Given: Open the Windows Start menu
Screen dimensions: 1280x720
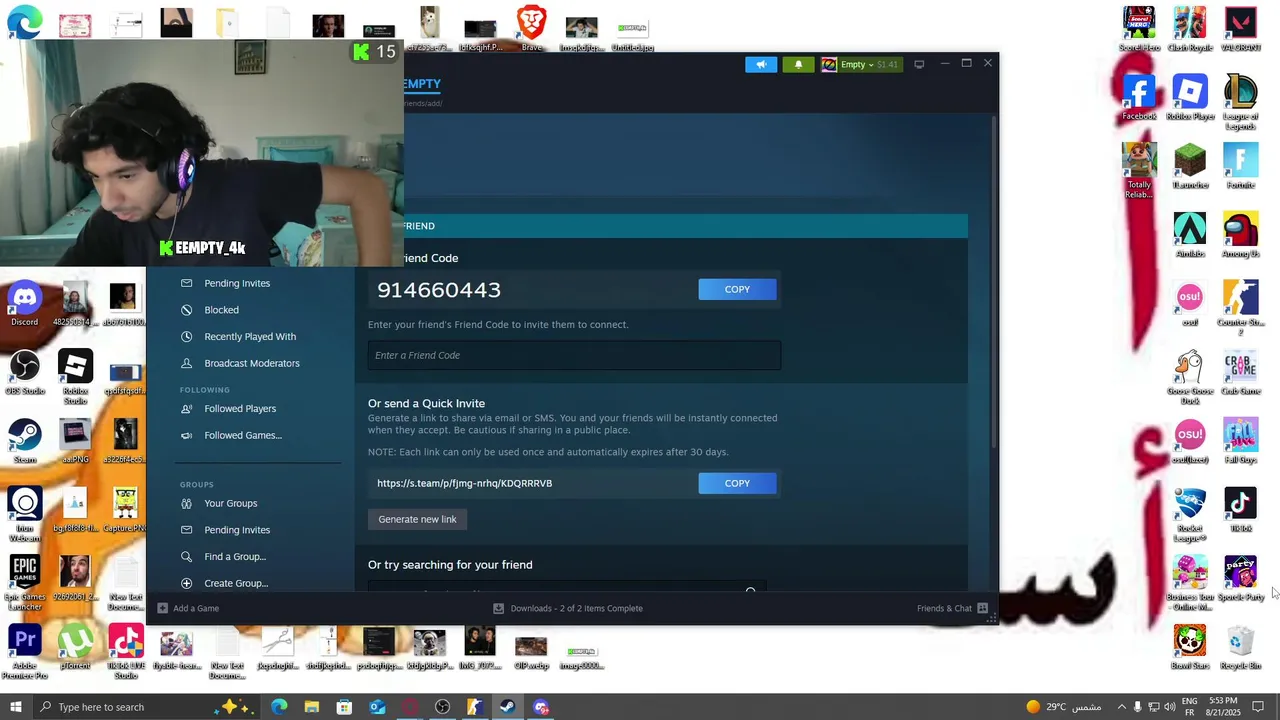Looking at the screenshot, I should coord(15,707).
